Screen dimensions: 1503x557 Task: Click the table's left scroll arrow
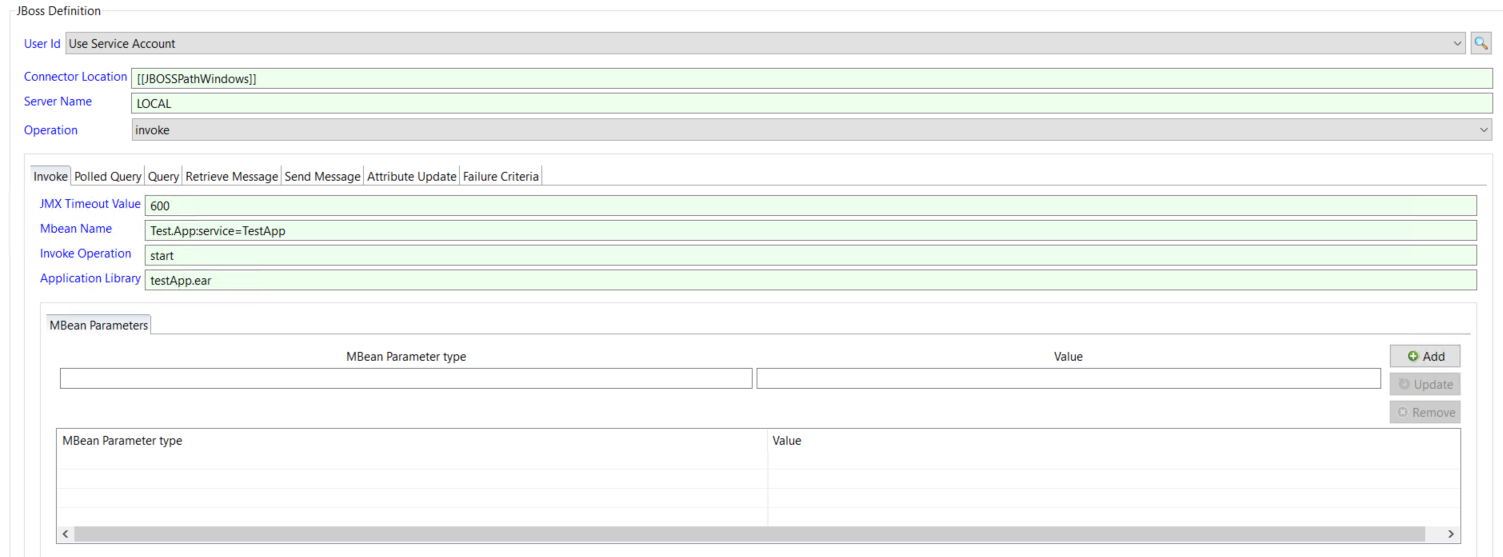coord(66,534)
